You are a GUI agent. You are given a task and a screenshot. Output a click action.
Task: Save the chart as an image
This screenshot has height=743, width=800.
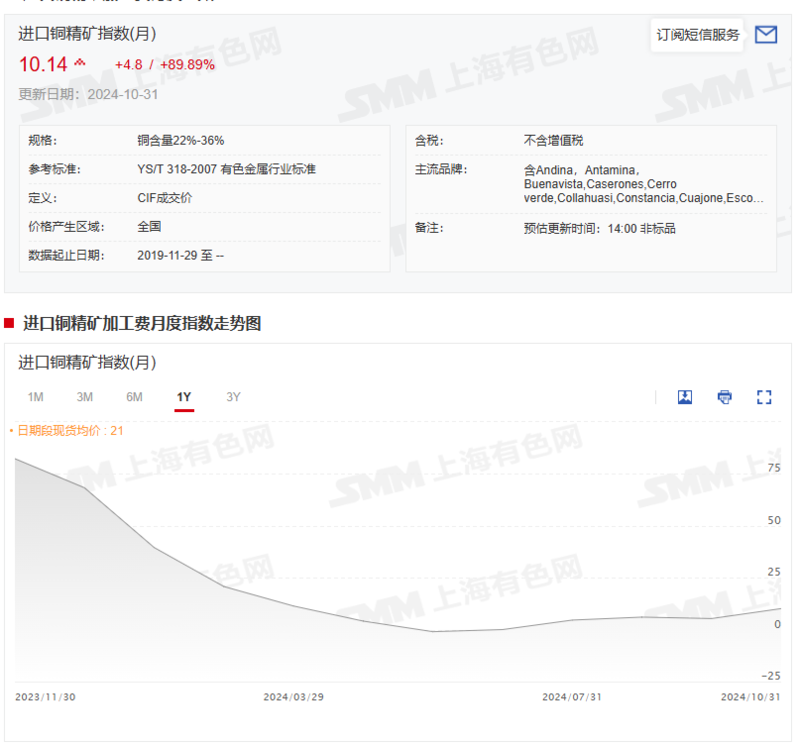(685, 397)
